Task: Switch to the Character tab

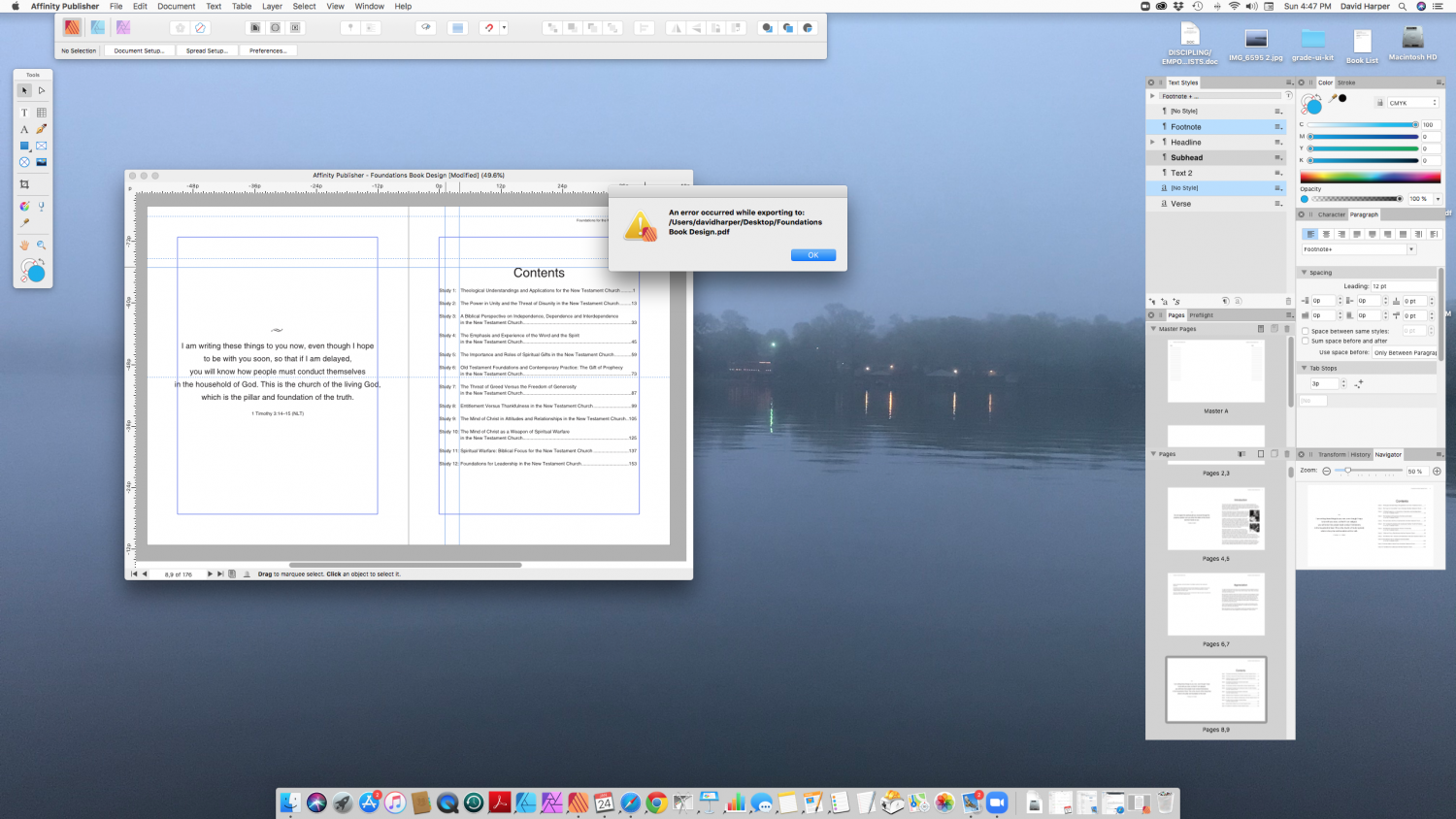Action: 1331,214
